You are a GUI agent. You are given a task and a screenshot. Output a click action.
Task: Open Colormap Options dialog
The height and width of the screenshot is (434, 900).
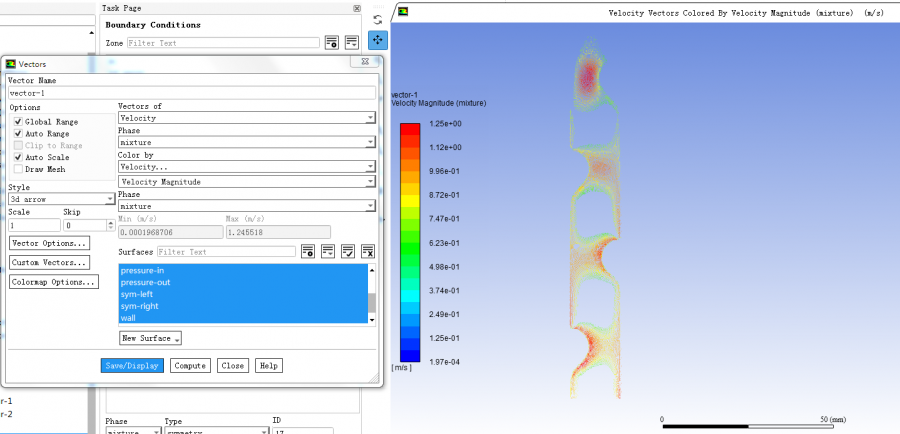[54, 282]
